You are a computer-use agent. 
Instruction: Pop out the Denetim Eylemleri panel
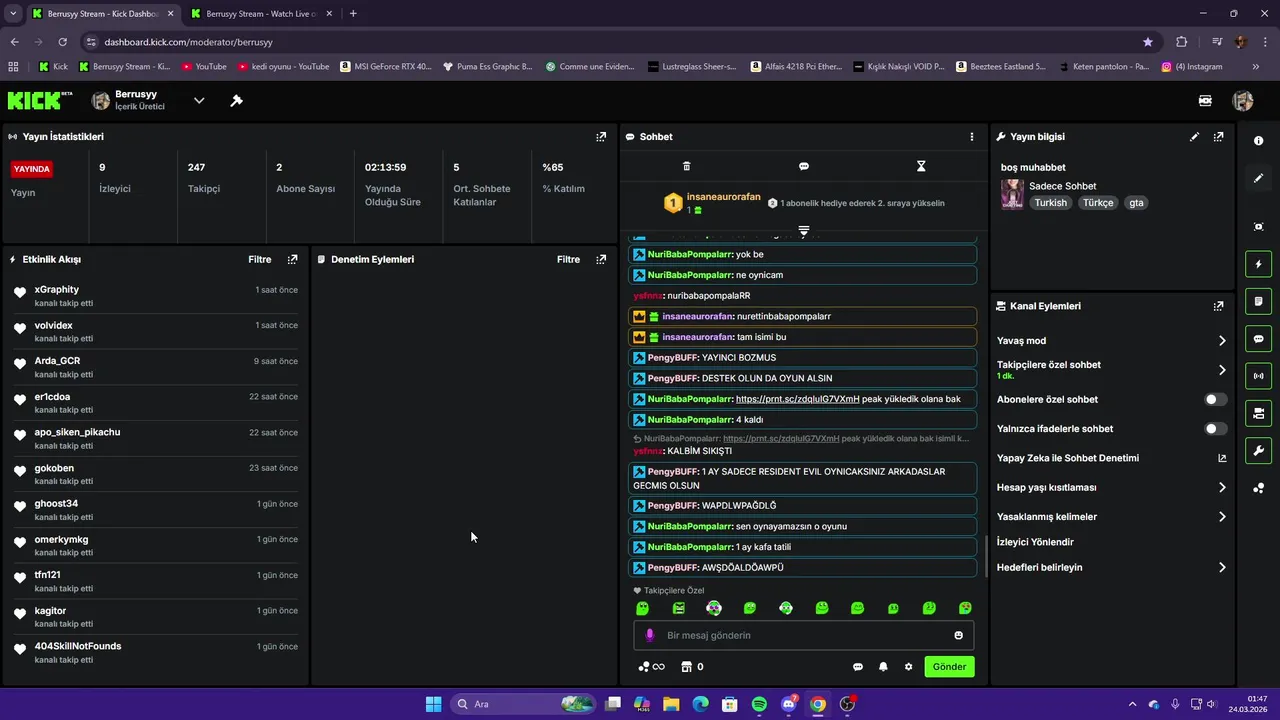[x=601, y=259]
